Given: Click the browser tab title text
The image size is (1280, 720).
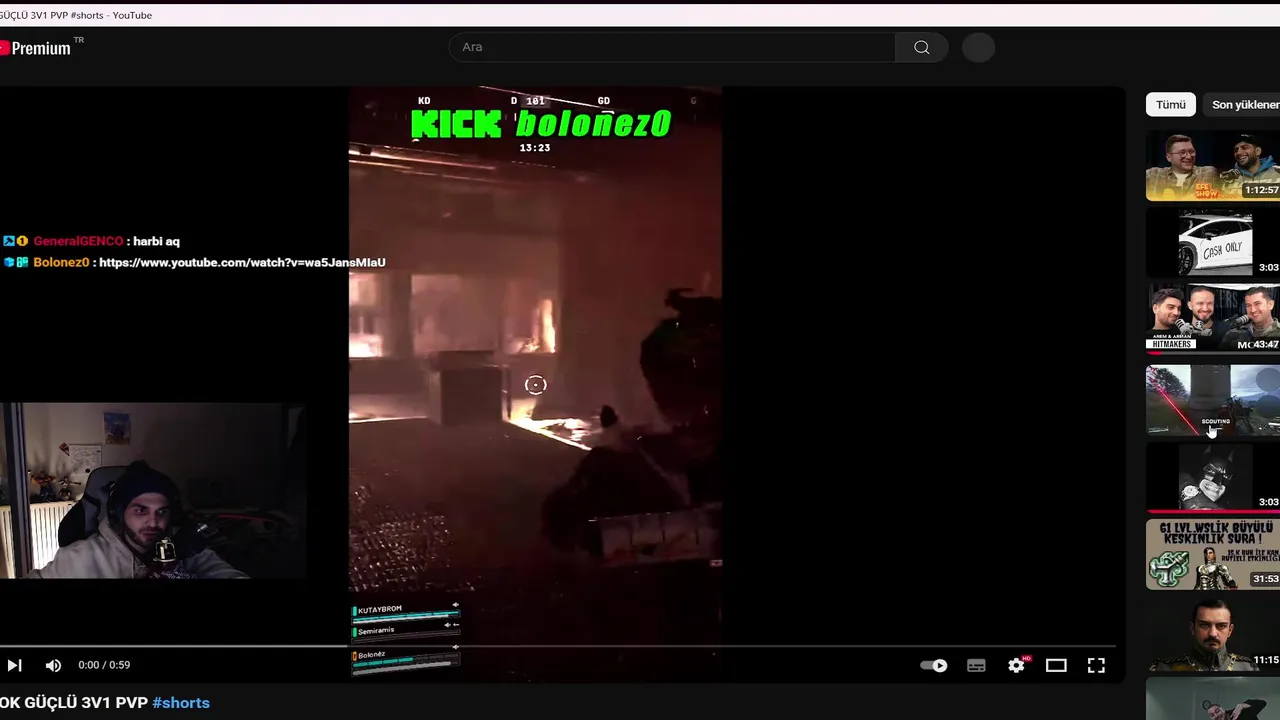Looking at the screenshot, I should click(x=76, y=15).
